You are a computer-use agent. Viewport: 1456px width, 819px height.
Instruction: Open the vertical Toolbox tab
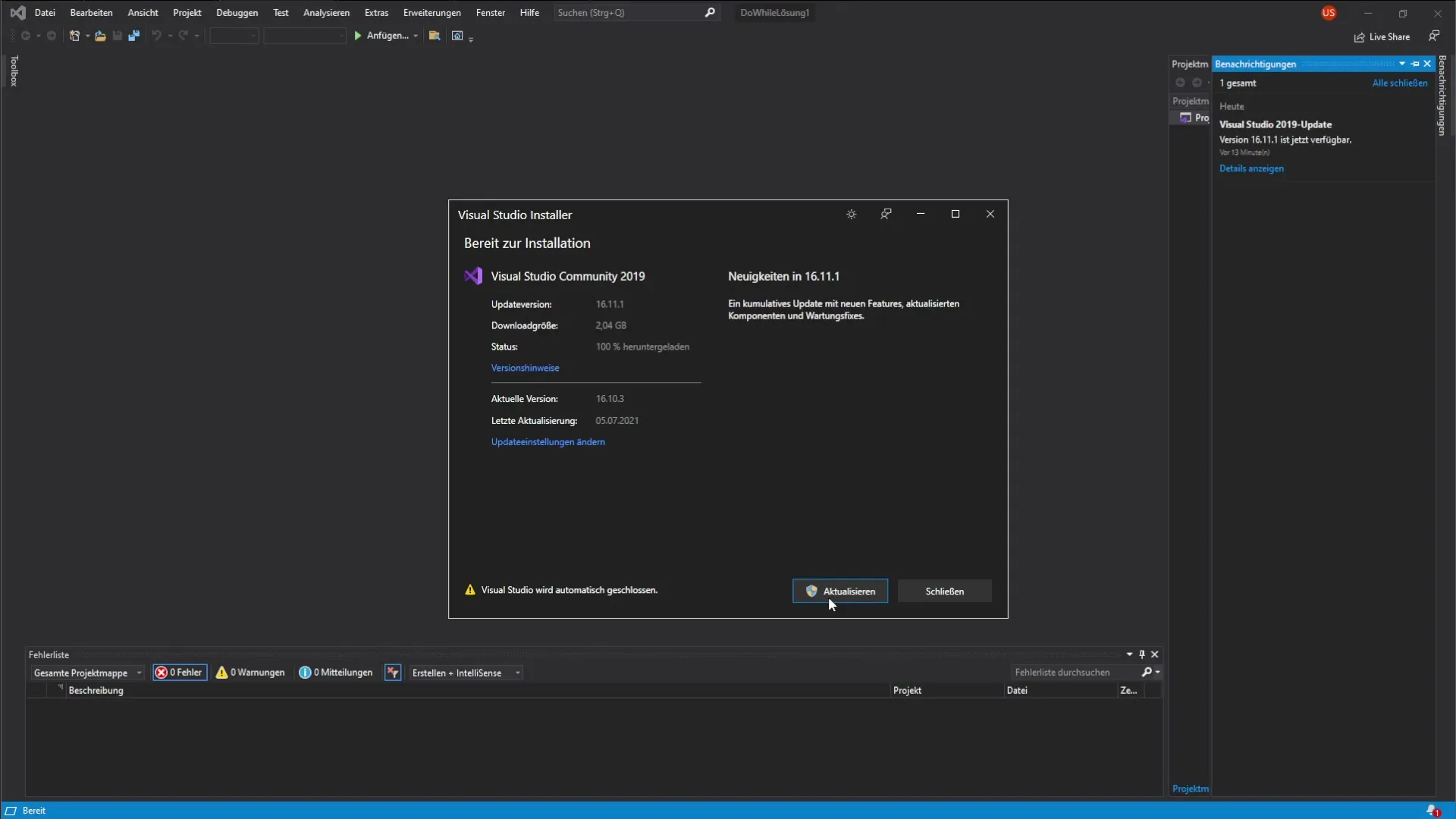(x=14, y=71)
